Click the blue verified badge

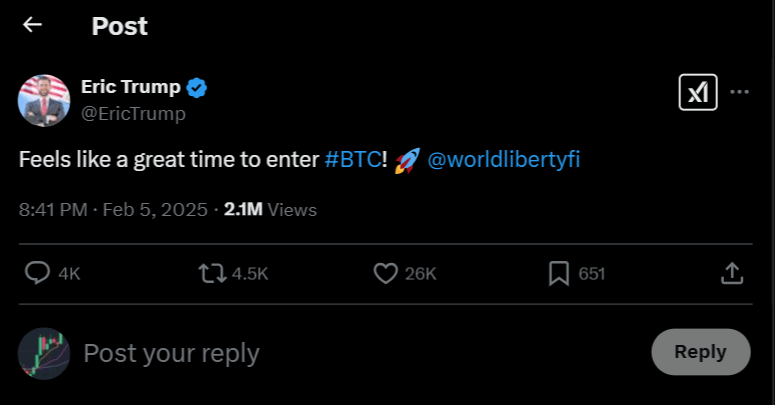pos(197,88)
